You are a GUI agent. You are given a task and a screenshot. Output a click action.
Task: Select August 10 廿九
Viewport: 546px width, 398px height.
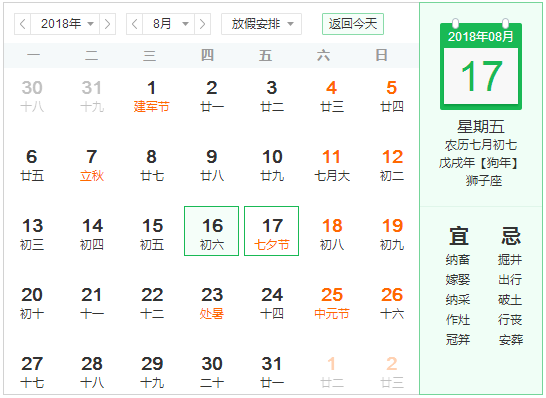click(x=272, y=165)
